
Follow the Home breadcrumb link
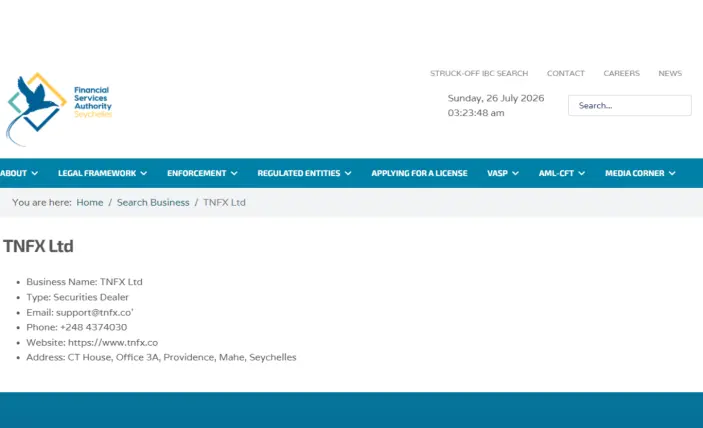[x=90, y=203]
